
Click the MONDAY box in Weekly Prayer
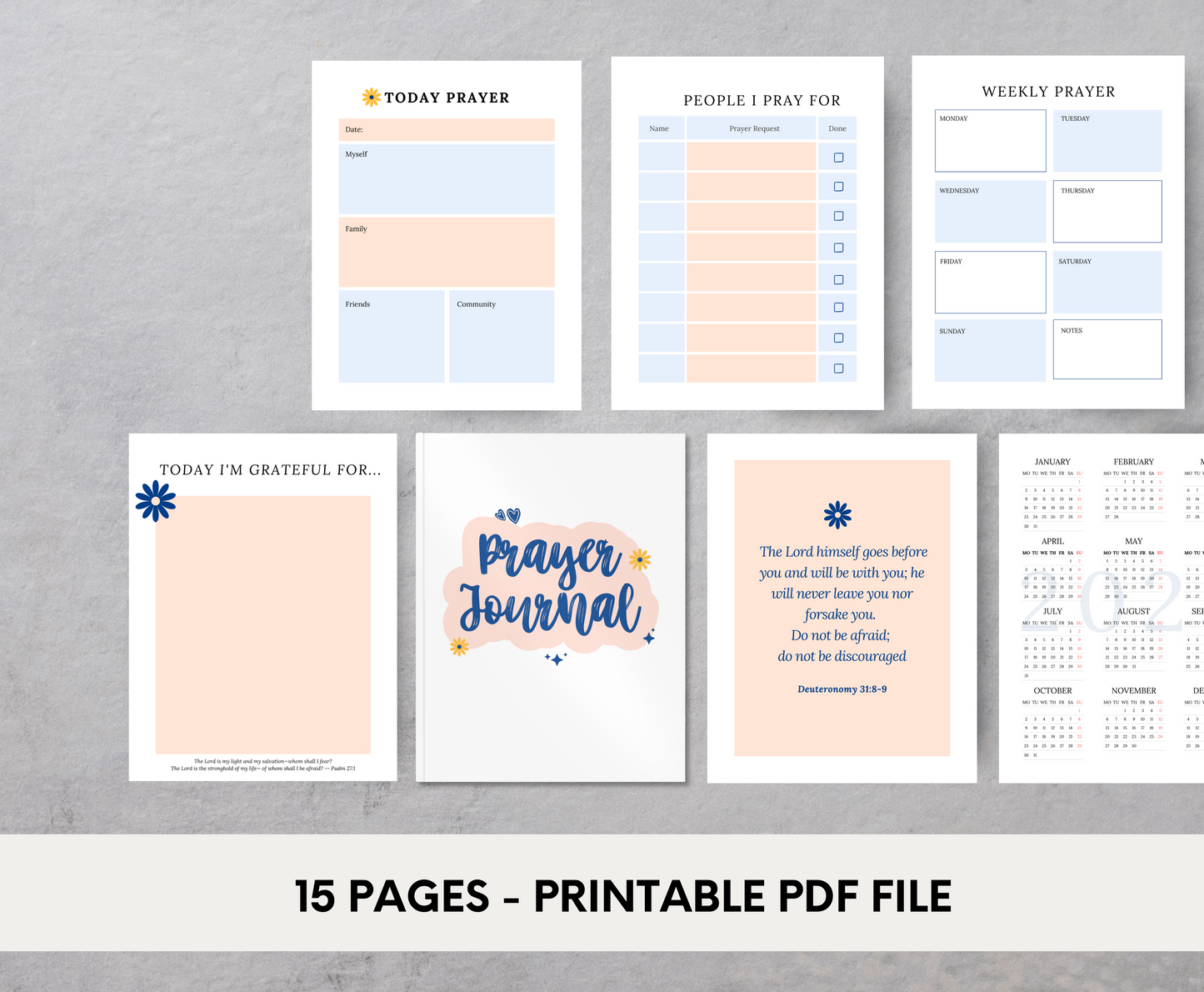pos(990,141)
